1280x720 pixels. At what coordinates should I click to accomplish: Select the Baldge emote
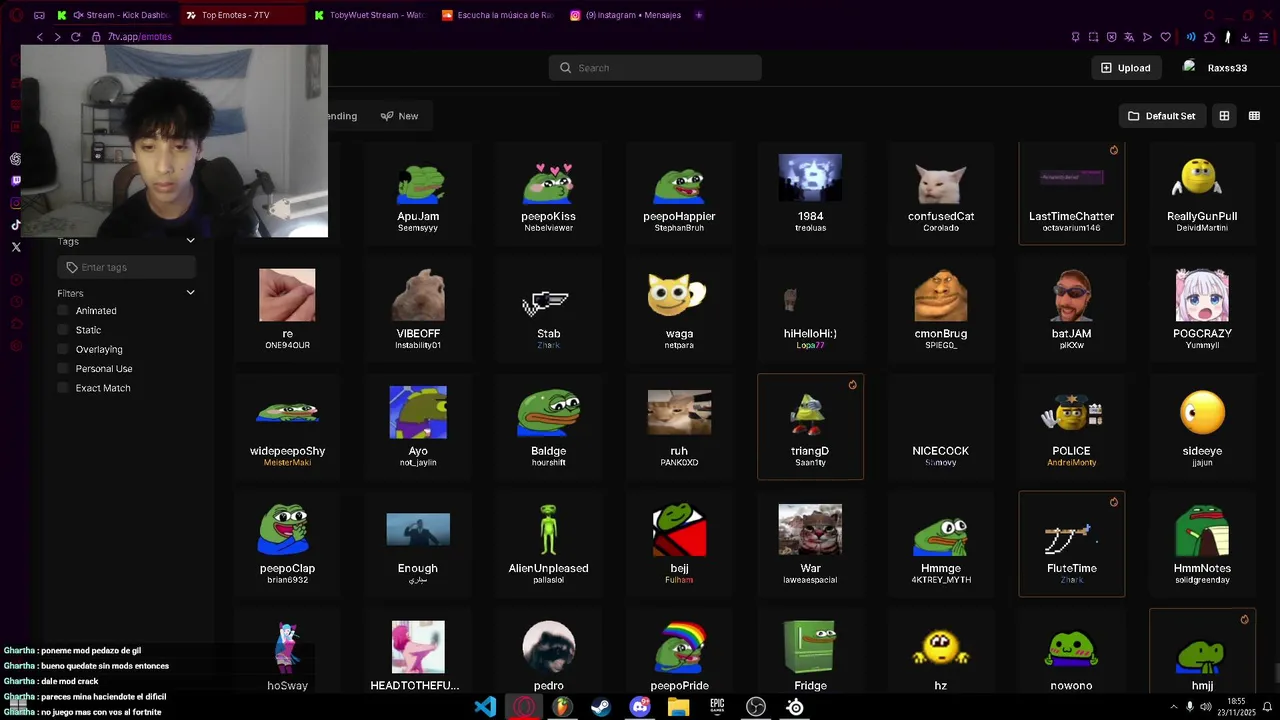pyautogui.click(x=548, y=428)
